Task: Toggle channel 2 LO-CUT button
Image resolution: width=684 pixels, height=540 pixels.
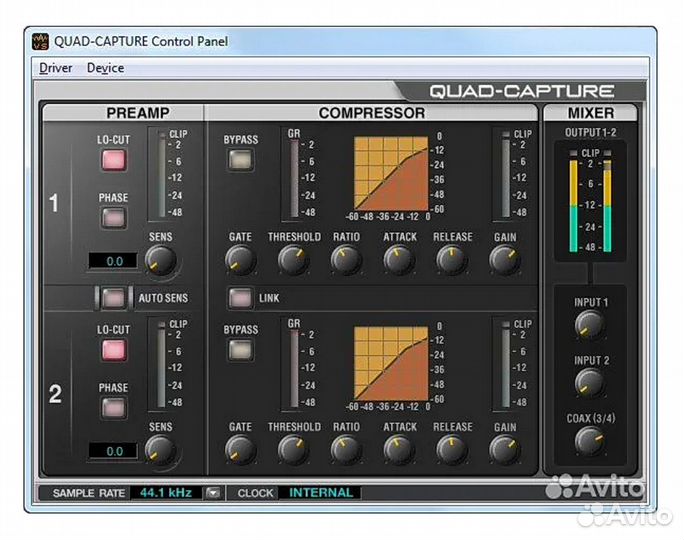Action: [114, 350]
